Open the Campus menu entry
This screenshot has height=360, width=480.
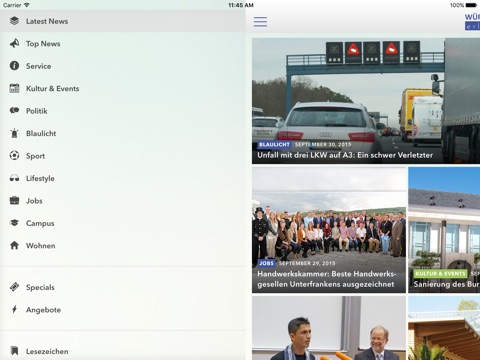(123, 223)
